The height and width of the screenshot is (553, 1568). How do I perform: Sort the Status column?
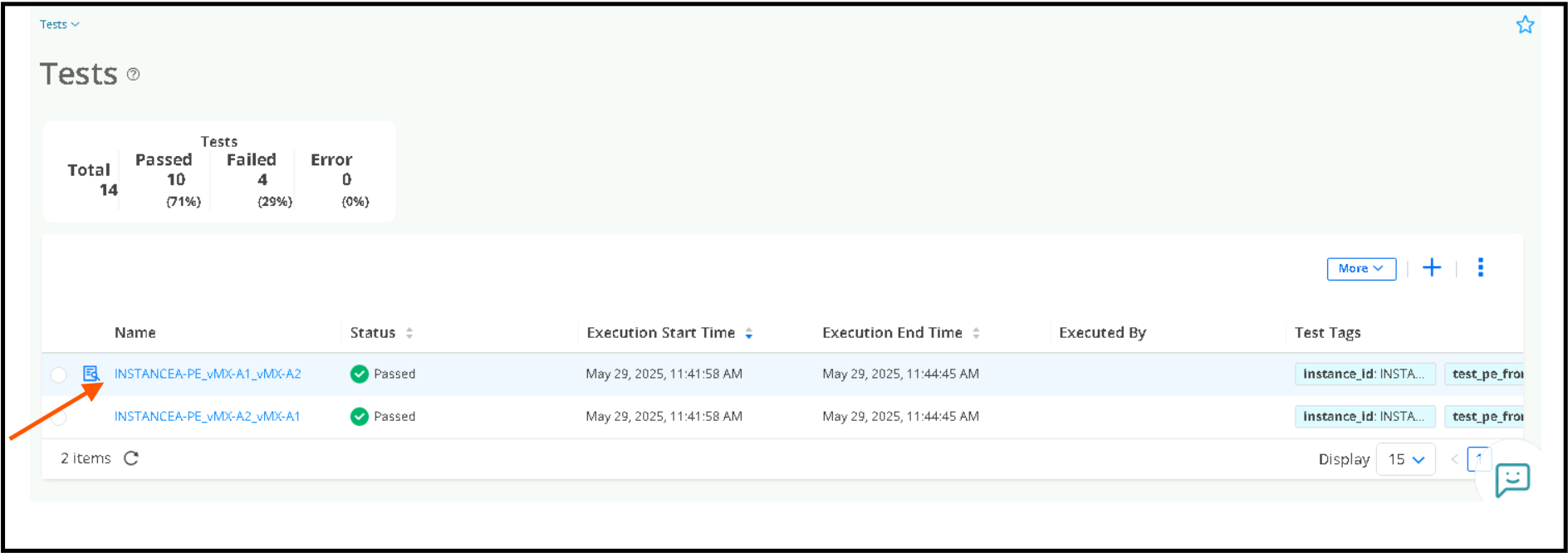click(409, 333)
